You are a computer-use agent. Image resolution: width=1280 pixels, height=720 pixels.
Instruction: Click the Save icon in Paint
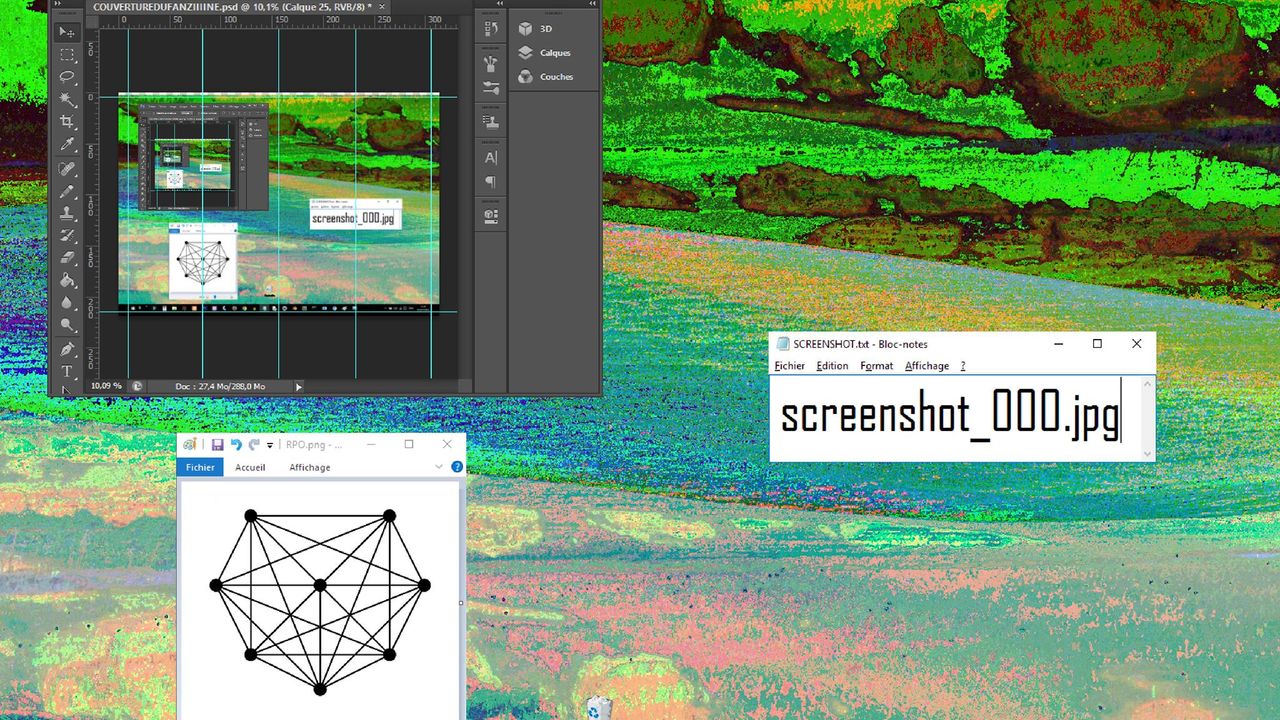[x=217, y=444]
